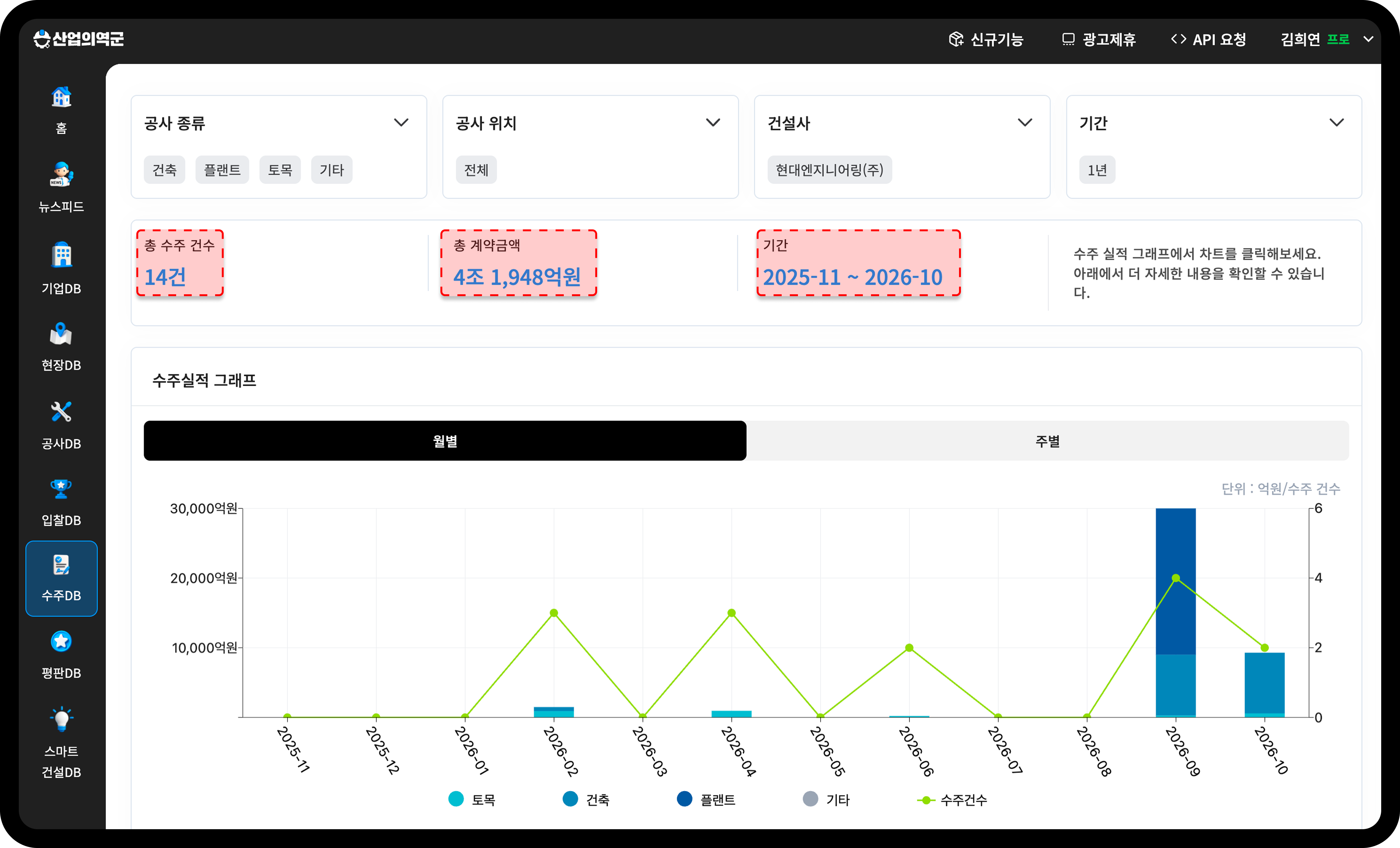Click the 광고제휴 link
Viewport: 1400px width, 848px height.
[1099, 39]
